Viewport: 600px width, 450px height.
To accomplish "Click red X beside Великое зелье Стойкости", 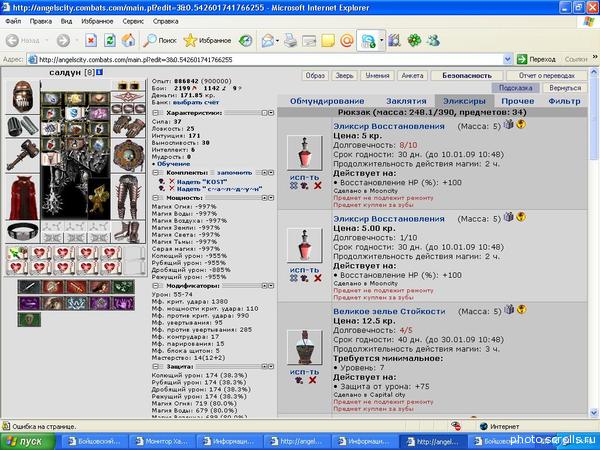I will [x=313, y=380].
